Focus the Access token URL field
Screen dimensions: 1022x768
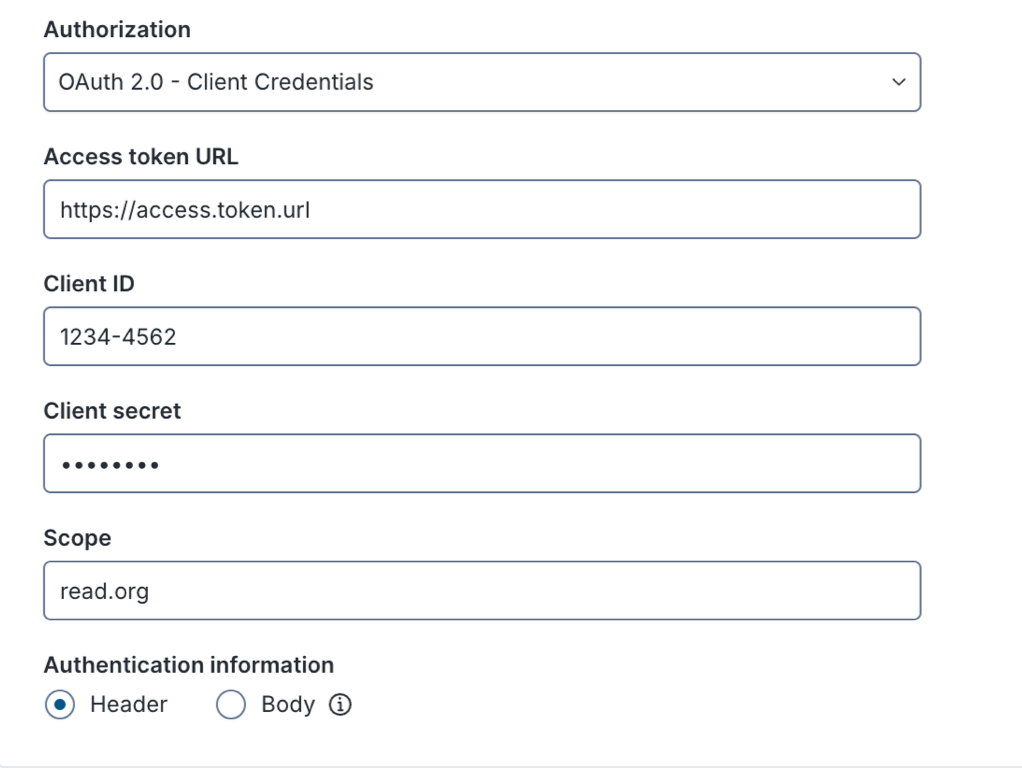[481, 209]
